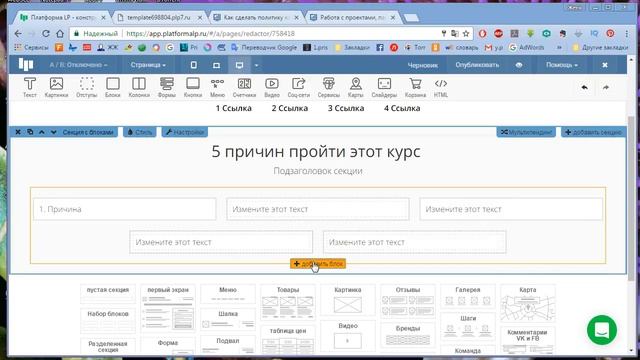Switch to the template698804 browser tab
This screenshot has height=360, width=640.
click(x=159, y=18)
